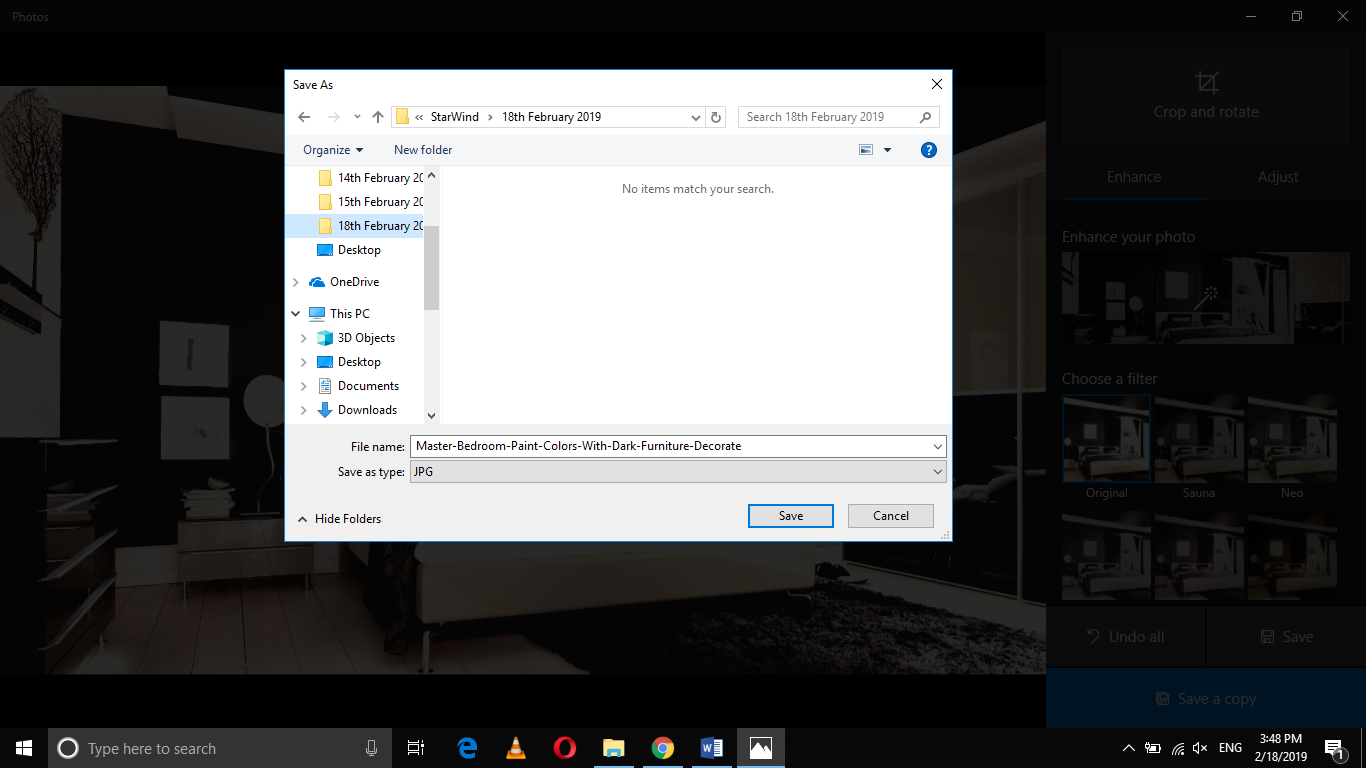Open the Crop and rotate tool

(x=1206, y=95)
